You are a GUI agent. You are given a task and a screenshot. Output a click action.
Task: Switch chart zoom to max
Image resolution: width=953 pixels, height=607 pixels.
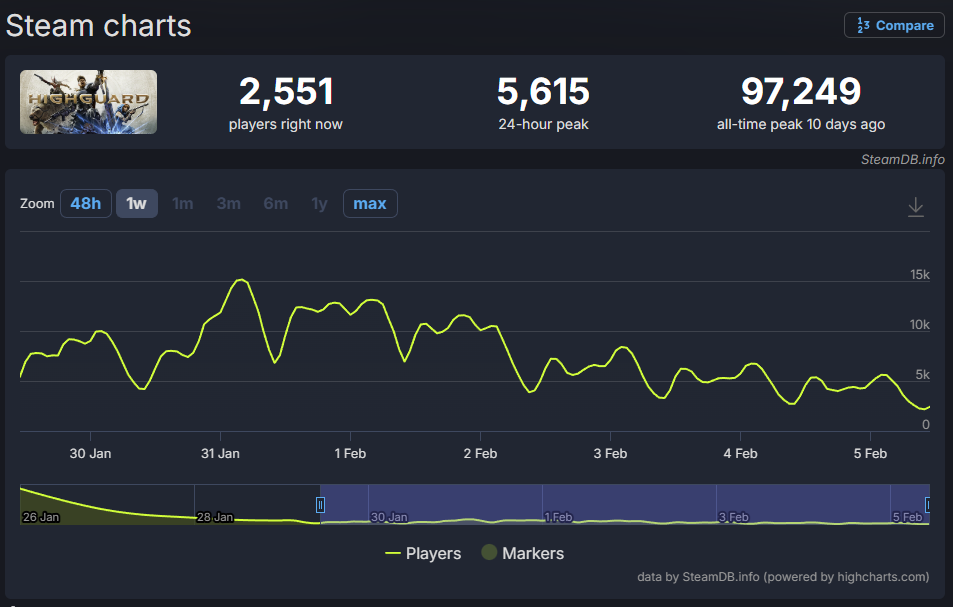tap(370, 204)
